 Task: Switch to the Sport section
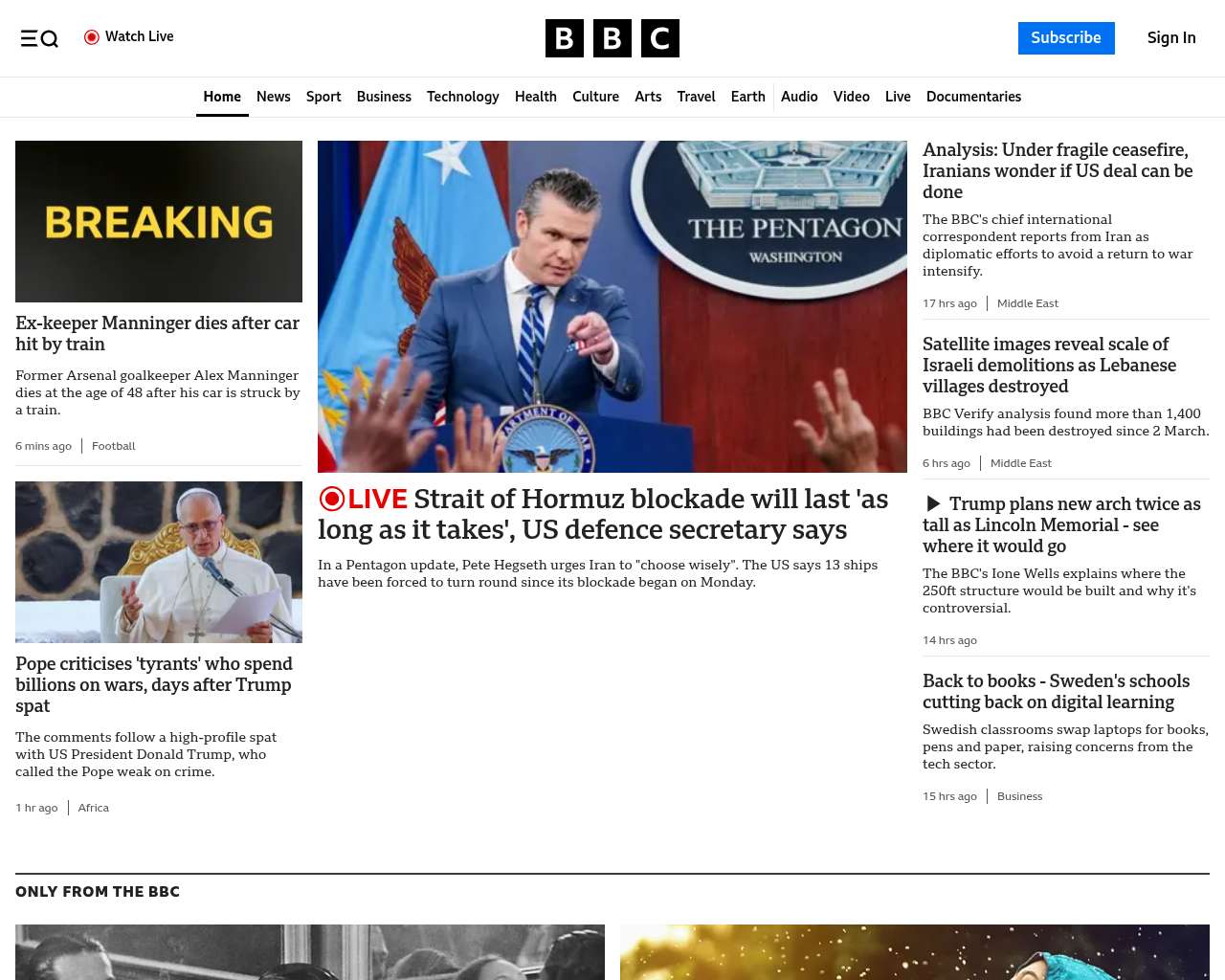323,97
